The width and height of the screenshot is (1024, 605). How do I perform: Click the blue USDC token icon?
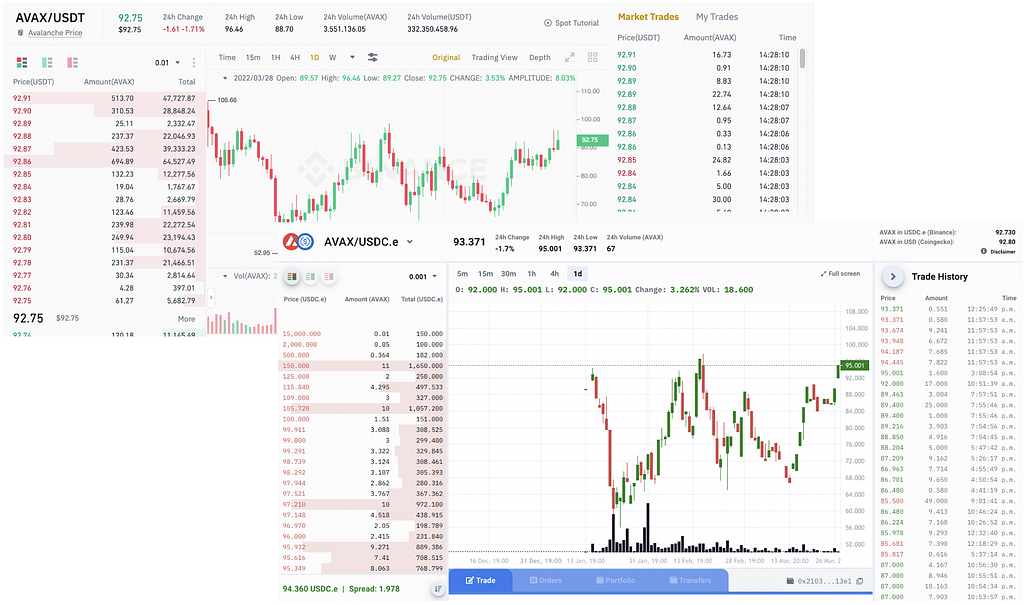[305, 242]
